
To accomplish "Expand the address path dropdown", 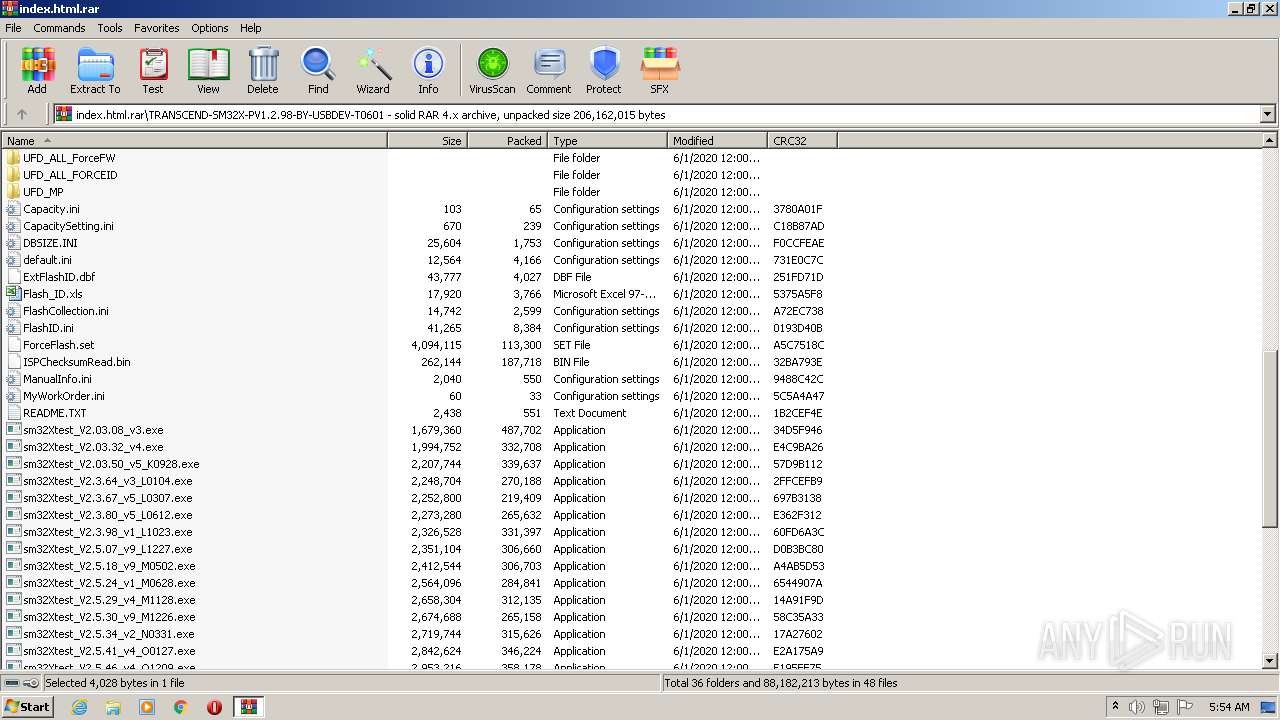I will click(x=1267, y=114).
